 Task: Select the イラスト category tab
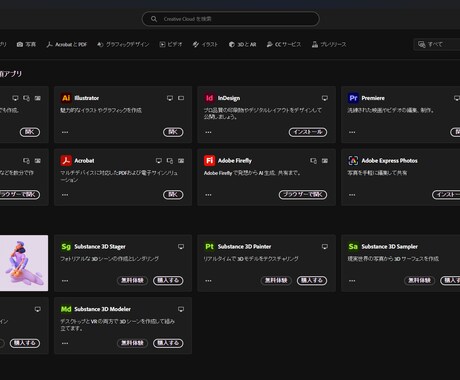click(x=205, y=44)
